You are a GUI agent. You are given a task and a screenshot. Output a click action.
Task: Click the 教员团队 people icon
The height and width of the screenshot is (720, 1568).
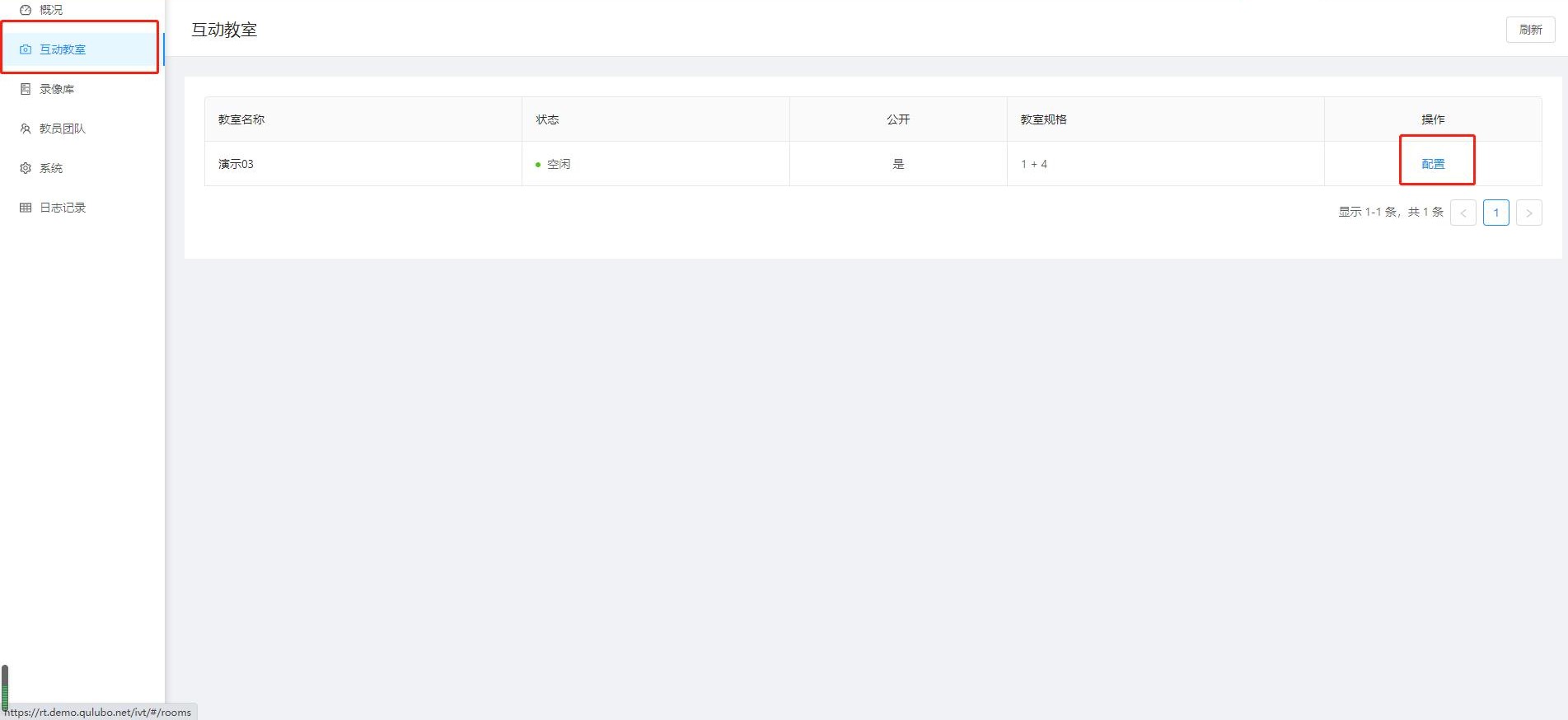[x=26, y=129]
